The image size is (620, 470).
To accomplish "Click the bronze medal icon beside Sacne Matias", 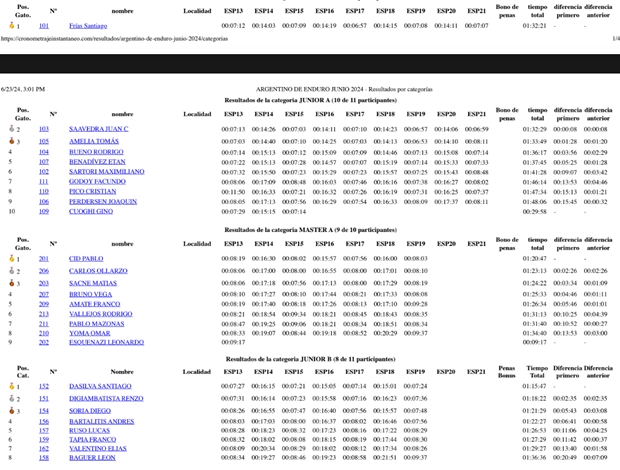I will click(x=11, y=283).
